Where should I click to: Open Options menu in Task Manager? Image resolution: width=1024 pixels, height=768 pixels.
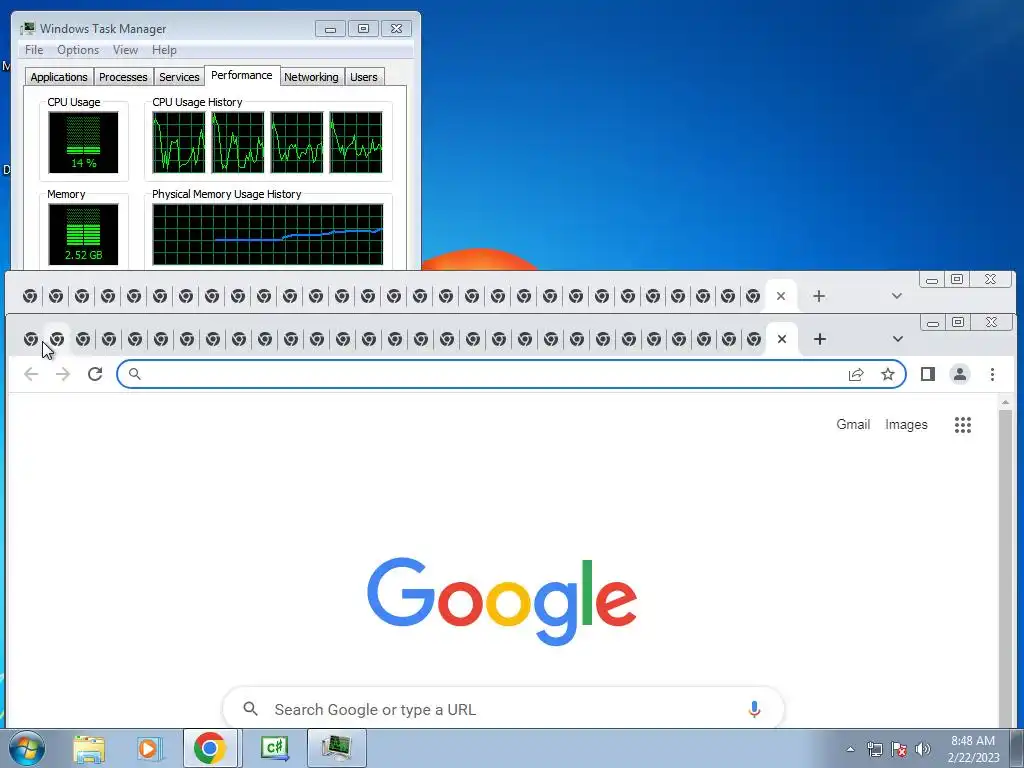pos(78,50)
